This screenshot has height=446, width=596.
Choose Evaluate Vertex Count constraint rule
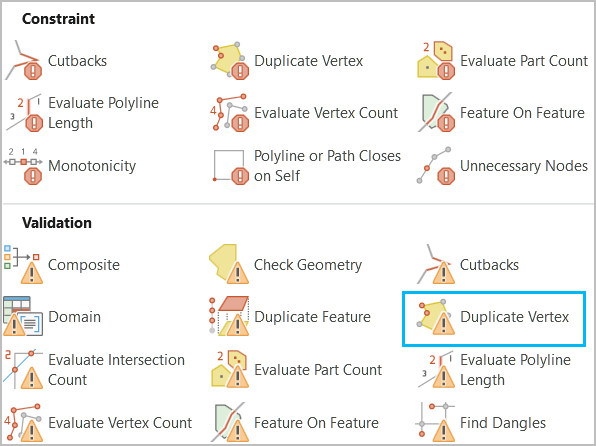coord(304,113)
